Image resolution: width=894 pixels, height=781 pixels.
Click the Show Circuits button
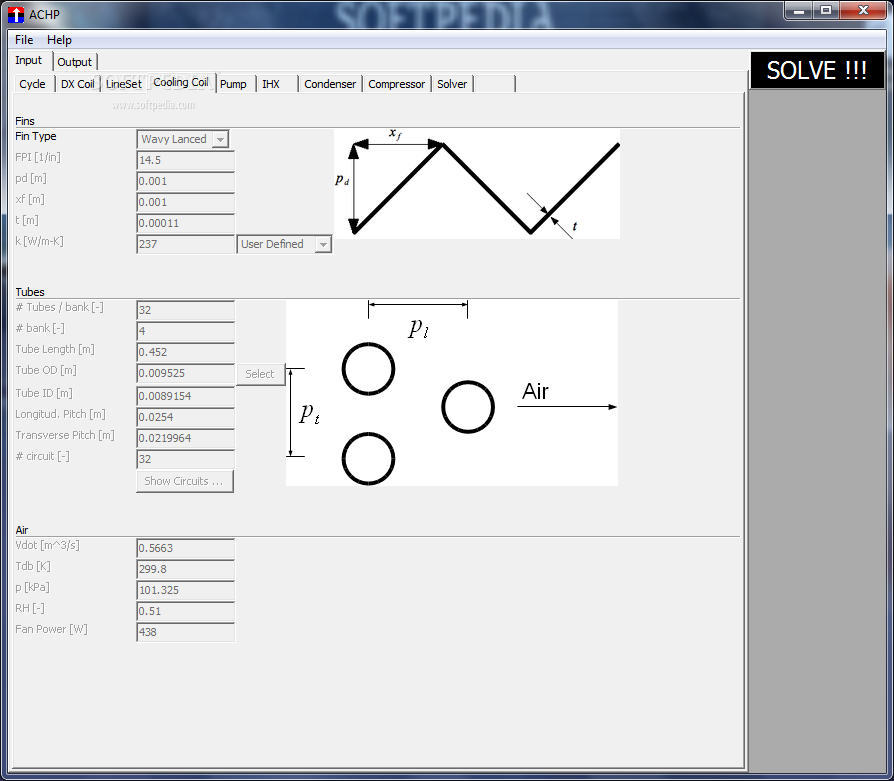point(185,482)
